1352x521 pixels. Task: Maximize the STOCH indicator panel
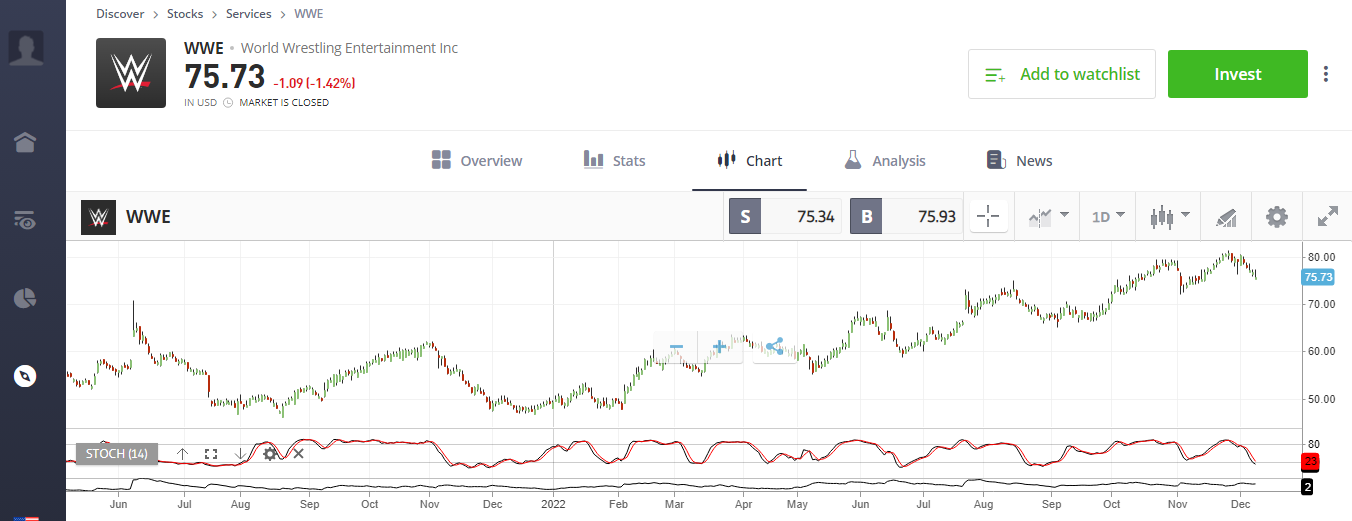click(x=211, y=454)
